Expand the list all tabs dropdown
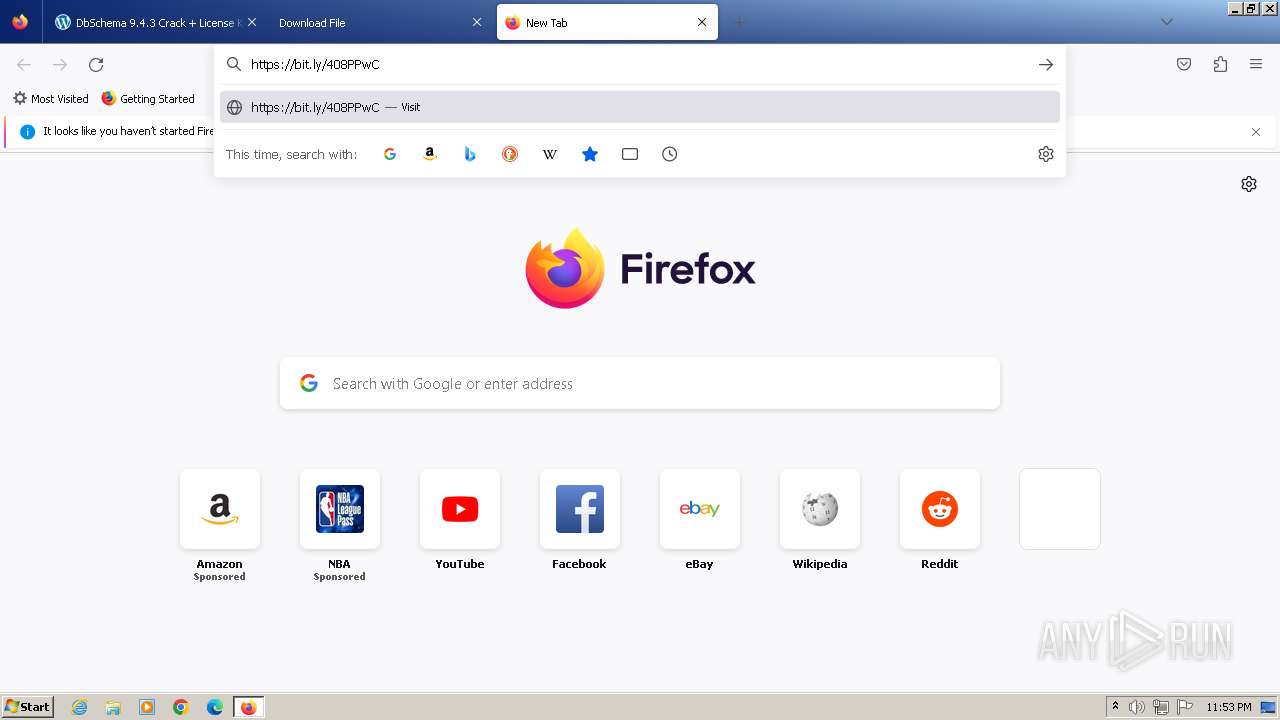Viewport: 1280px width, 720px height. (x=1166, y=22)
